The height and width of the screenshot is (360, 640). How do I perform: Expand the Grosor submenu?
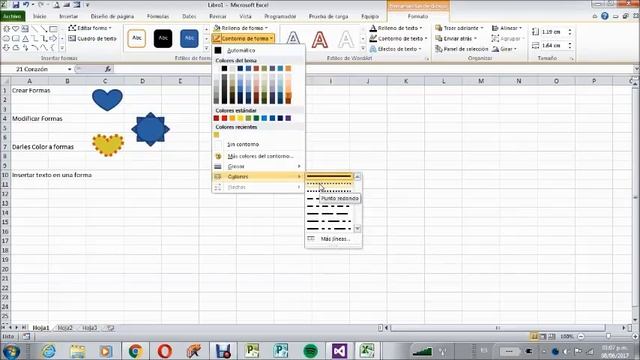258,166
